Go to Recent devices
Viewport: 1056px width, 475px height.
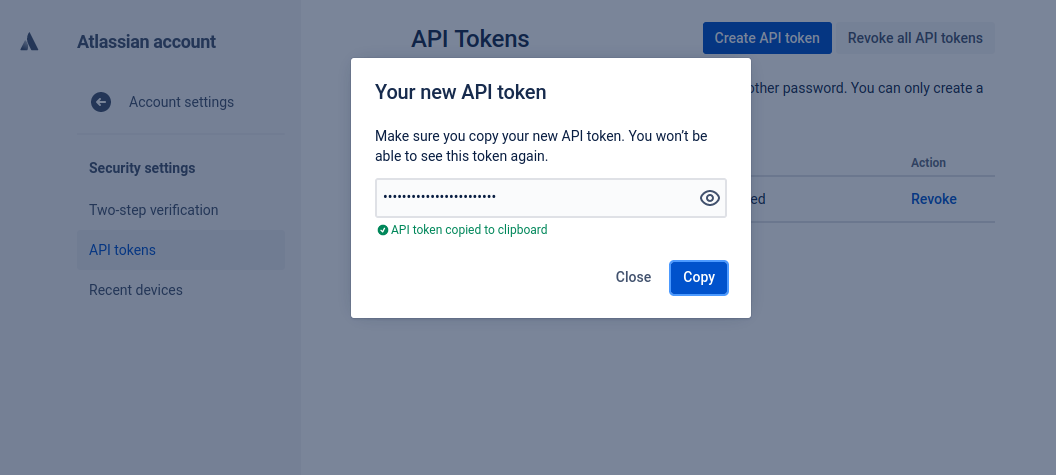(136, 290)
